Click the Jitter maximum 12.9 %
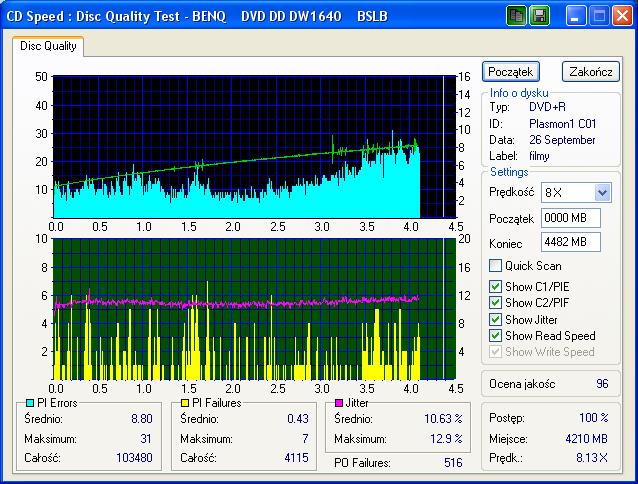Screen dimensions: 638x484 446,439
